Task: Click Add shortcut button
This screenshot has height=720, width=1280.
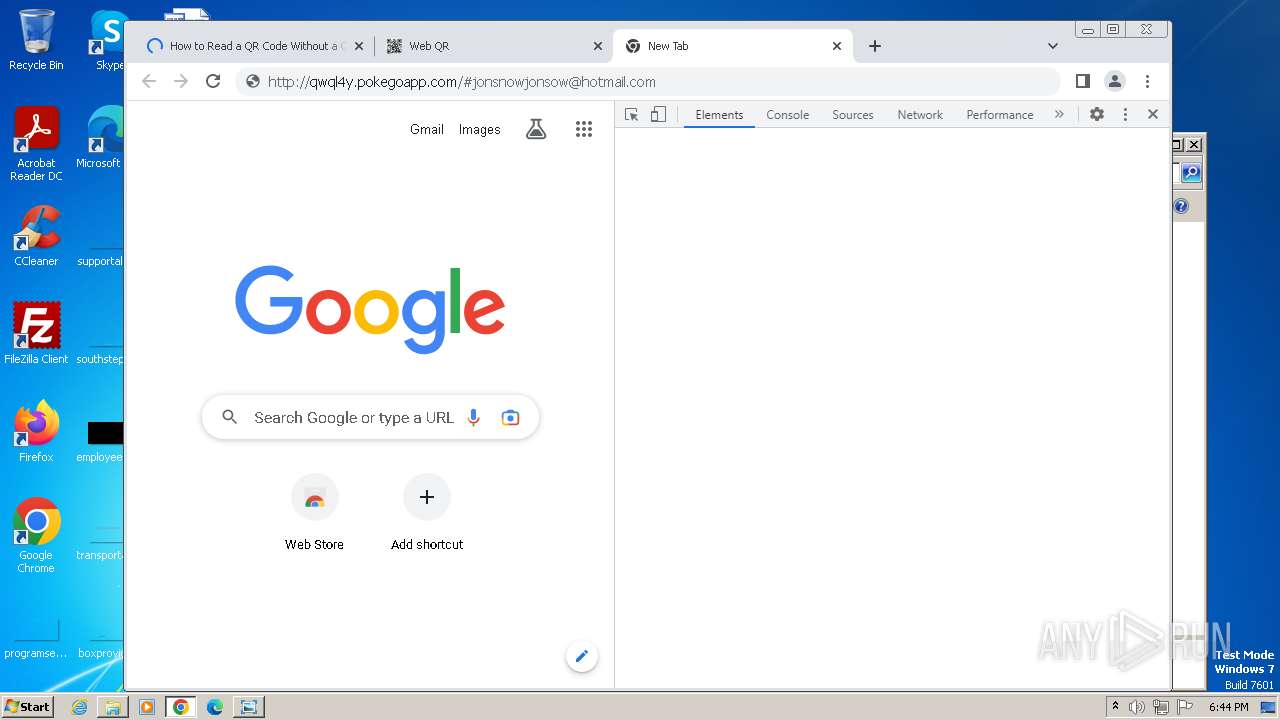Action: (427, 513)
